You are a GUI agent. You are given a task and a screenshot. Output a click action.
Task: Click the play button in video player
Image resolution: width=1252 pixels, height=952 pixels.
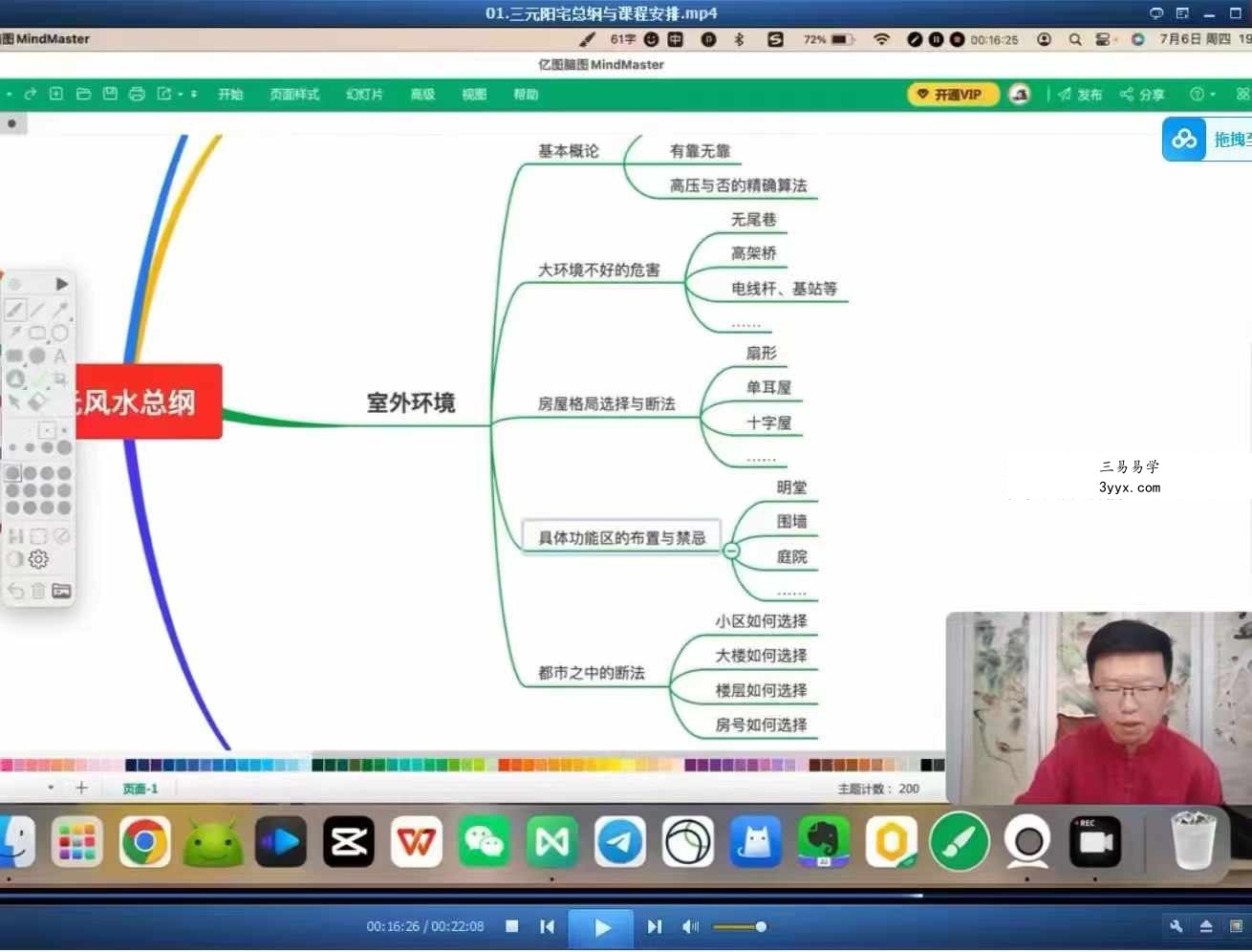(602, 927)
